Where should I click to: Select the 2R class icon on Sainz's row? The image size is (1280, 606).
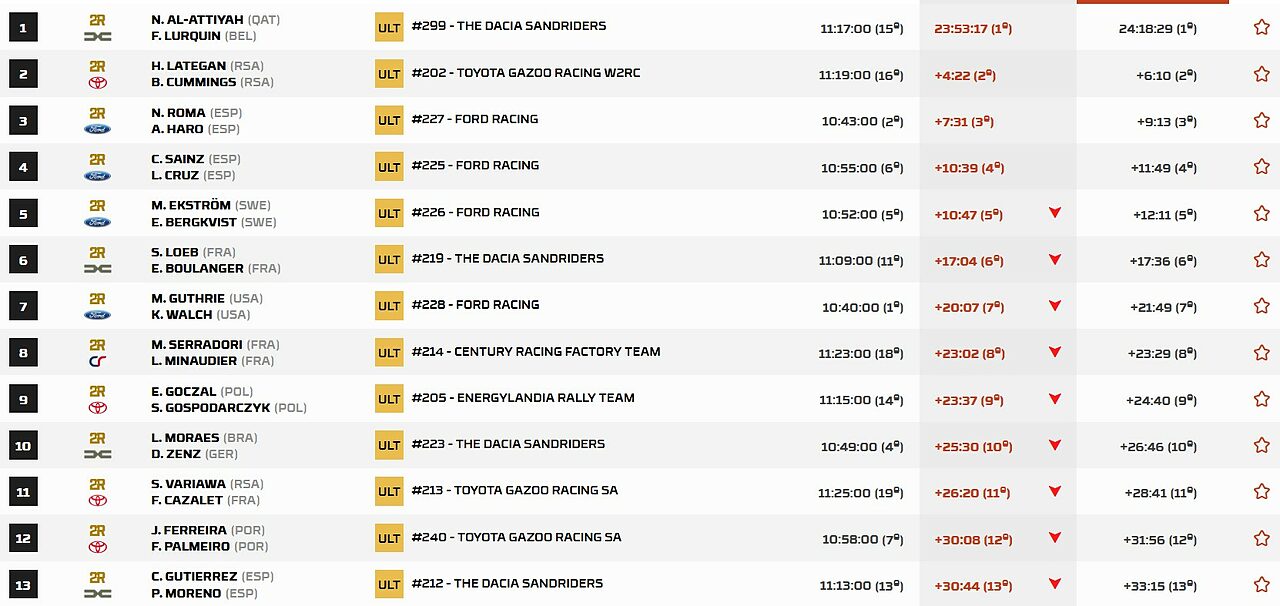(97, 160)
